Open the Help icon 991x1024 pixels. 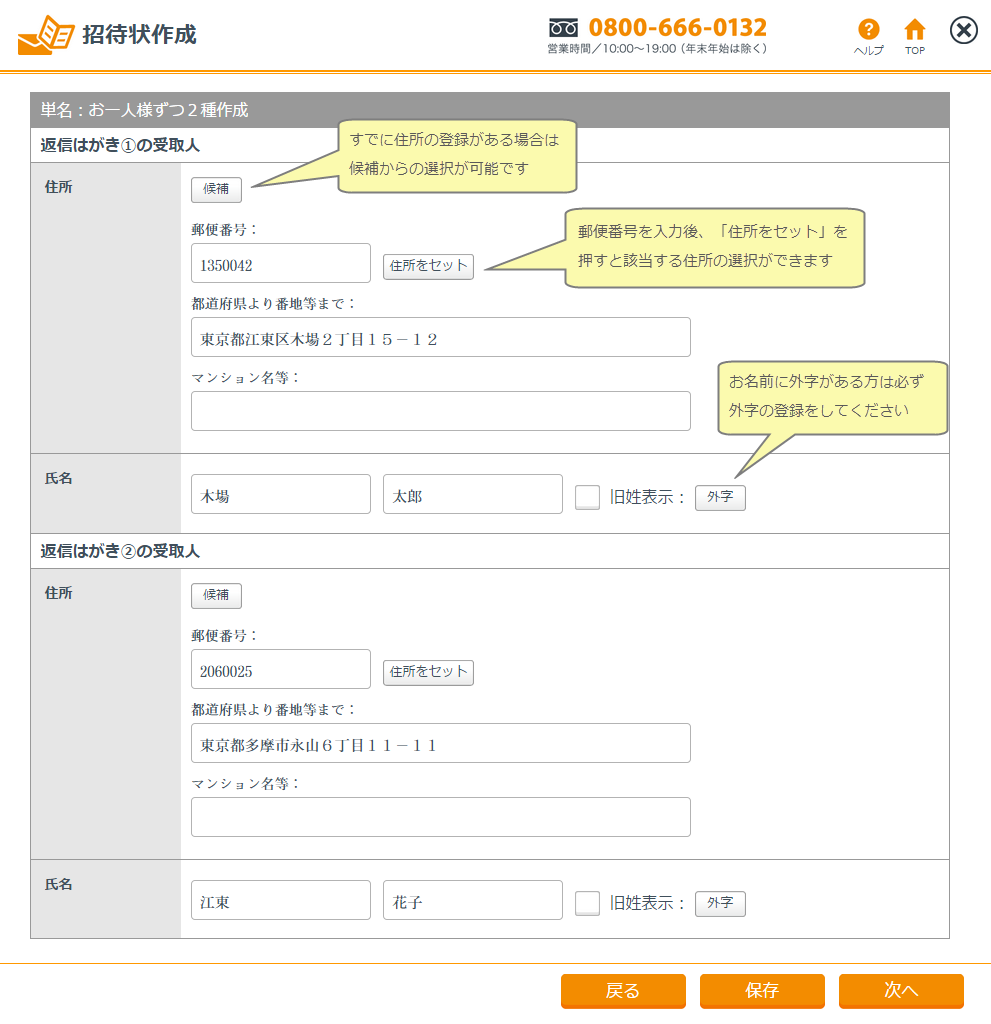point(868,31)
